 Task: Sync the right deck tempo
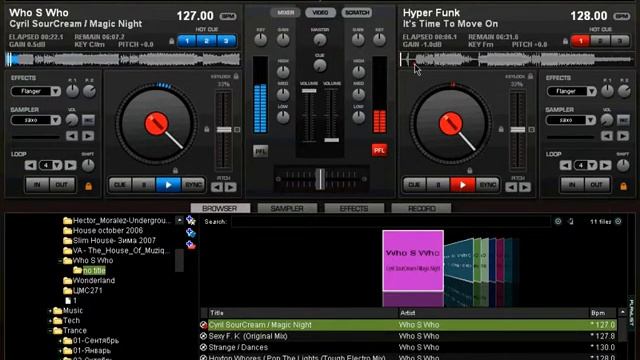pos(487,185)
